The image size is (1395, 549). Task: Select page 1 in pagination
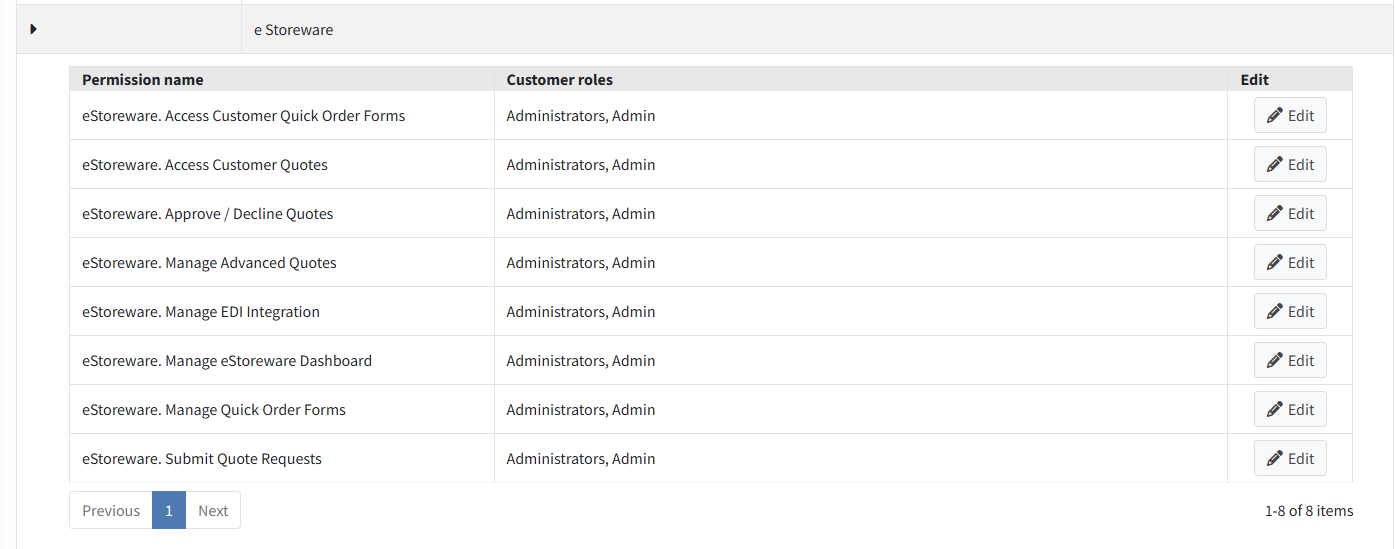click(x=169, y=510)
